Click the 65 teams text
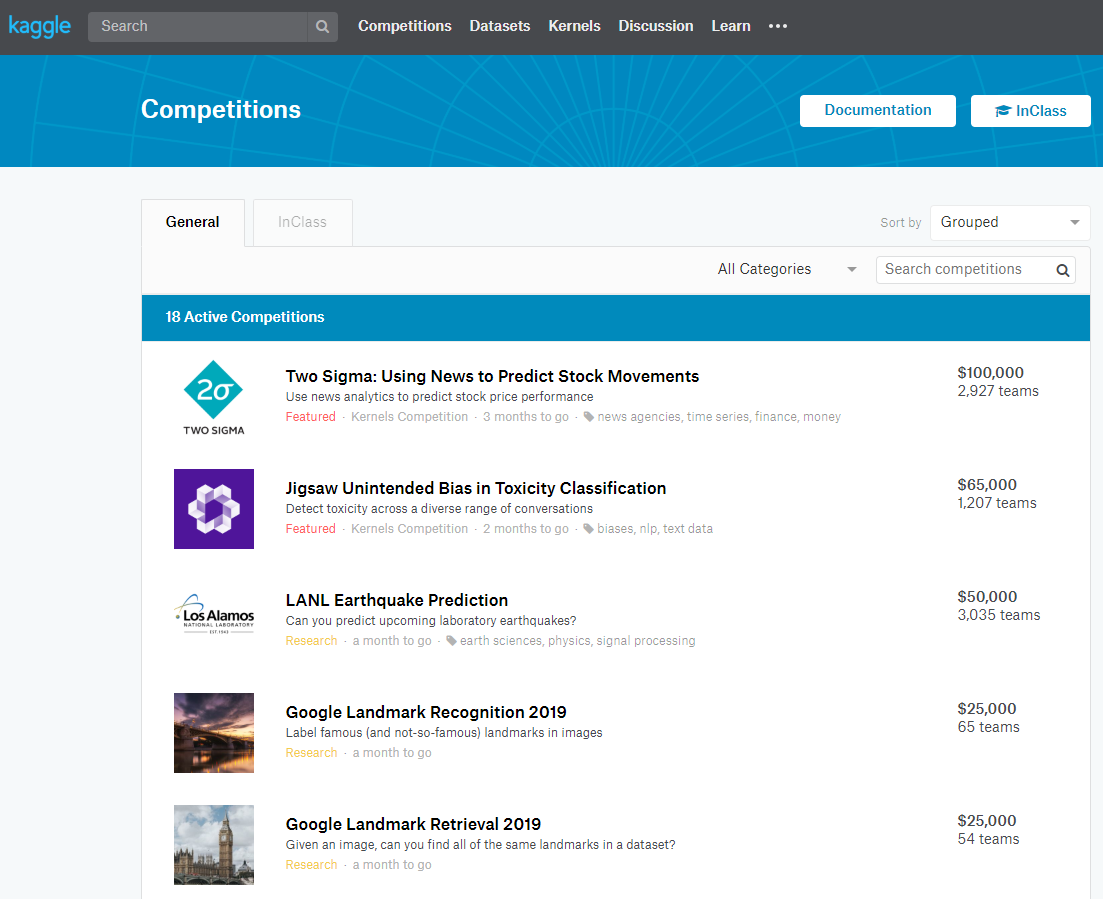 pos(988,727)
